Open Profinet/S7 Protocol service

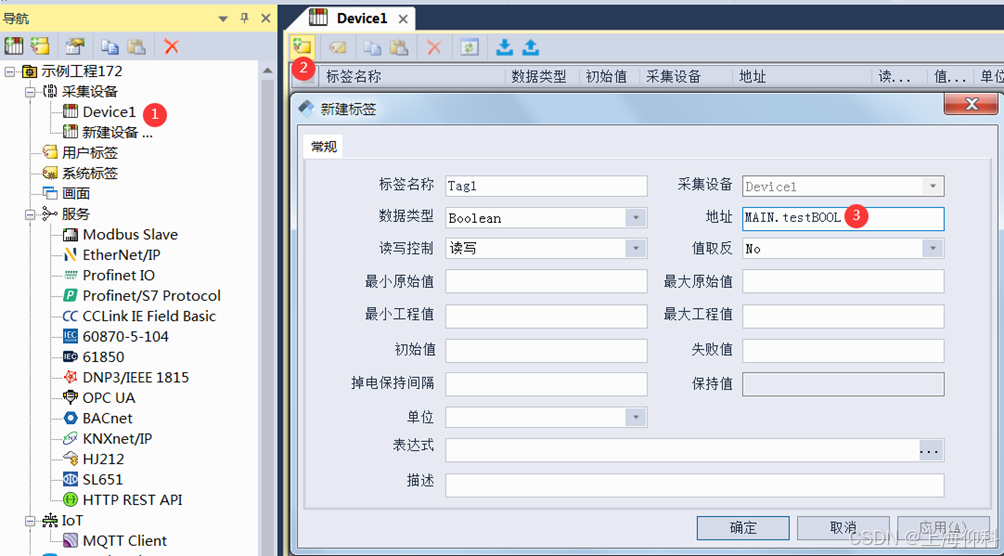click(x=142, y=296)
